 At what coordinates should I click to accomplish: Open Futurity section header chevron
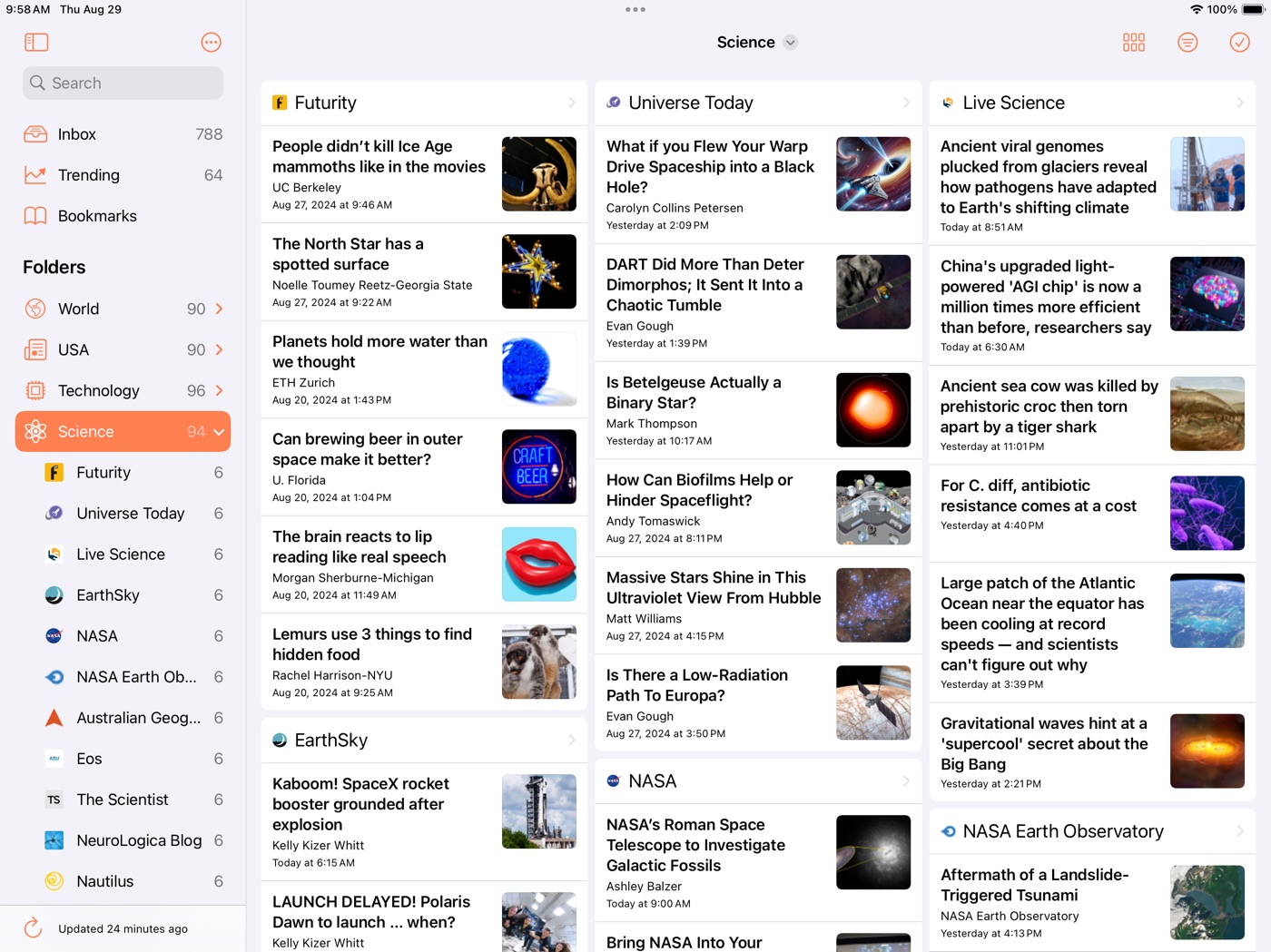pyautogui.click(x=572, y=103)
